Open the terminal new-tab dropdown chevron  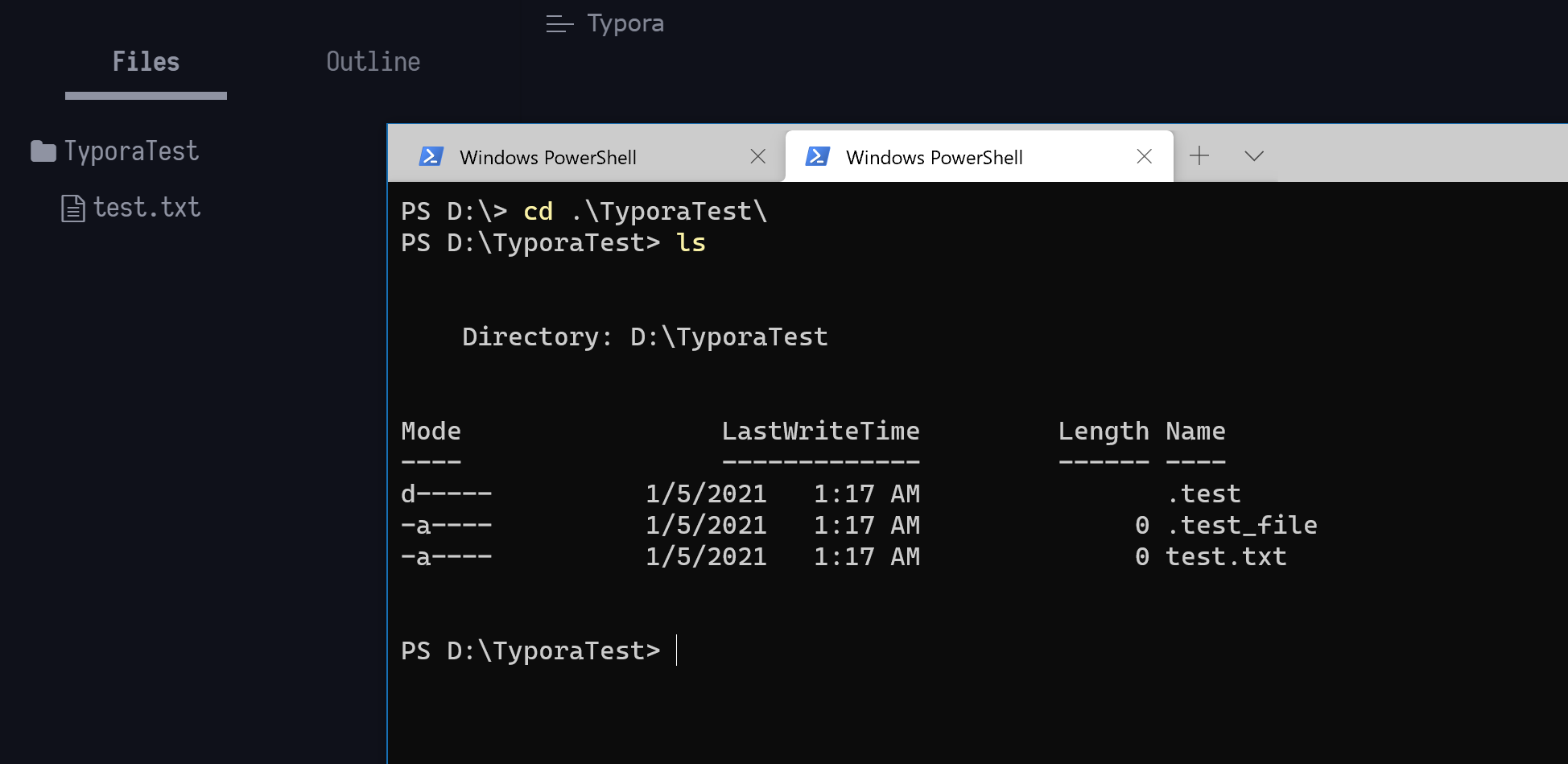point(1253,155)
